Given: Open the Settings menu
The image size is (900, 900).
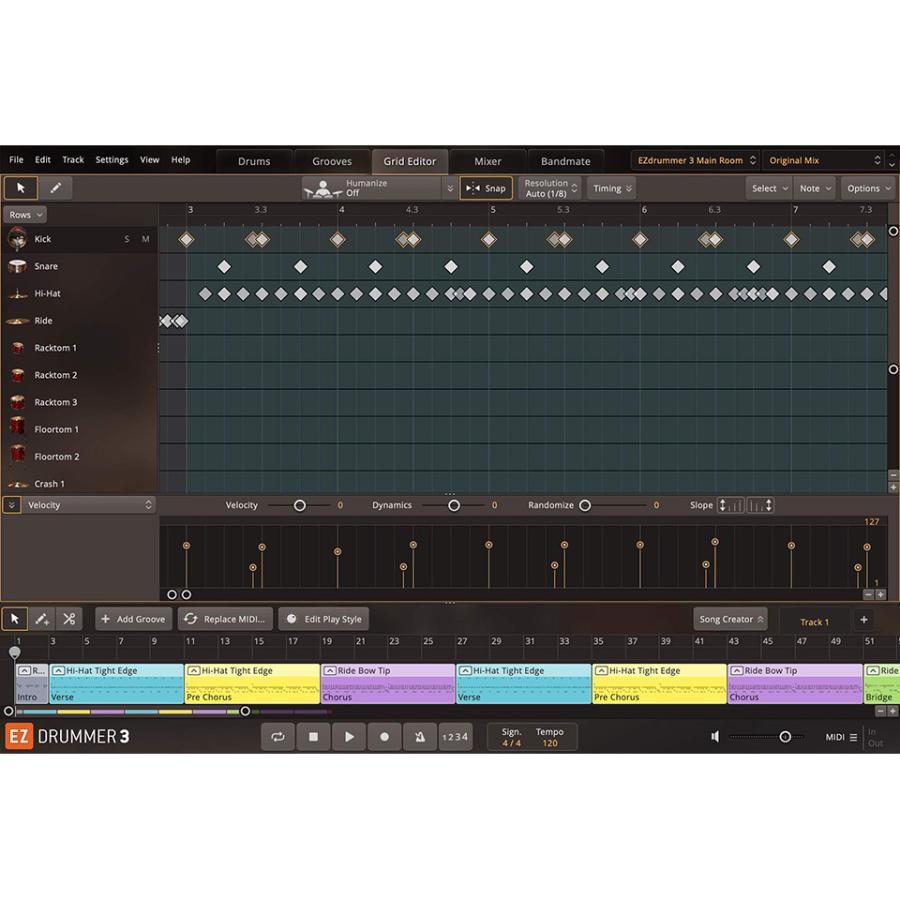Looking at the screenshot, I should point(111,160).
